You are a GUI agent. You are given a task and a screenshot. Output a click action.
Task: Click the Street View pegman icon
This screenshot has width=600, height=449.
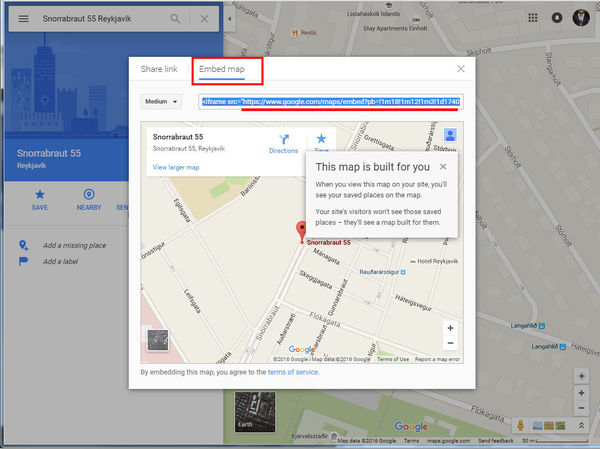520,425
